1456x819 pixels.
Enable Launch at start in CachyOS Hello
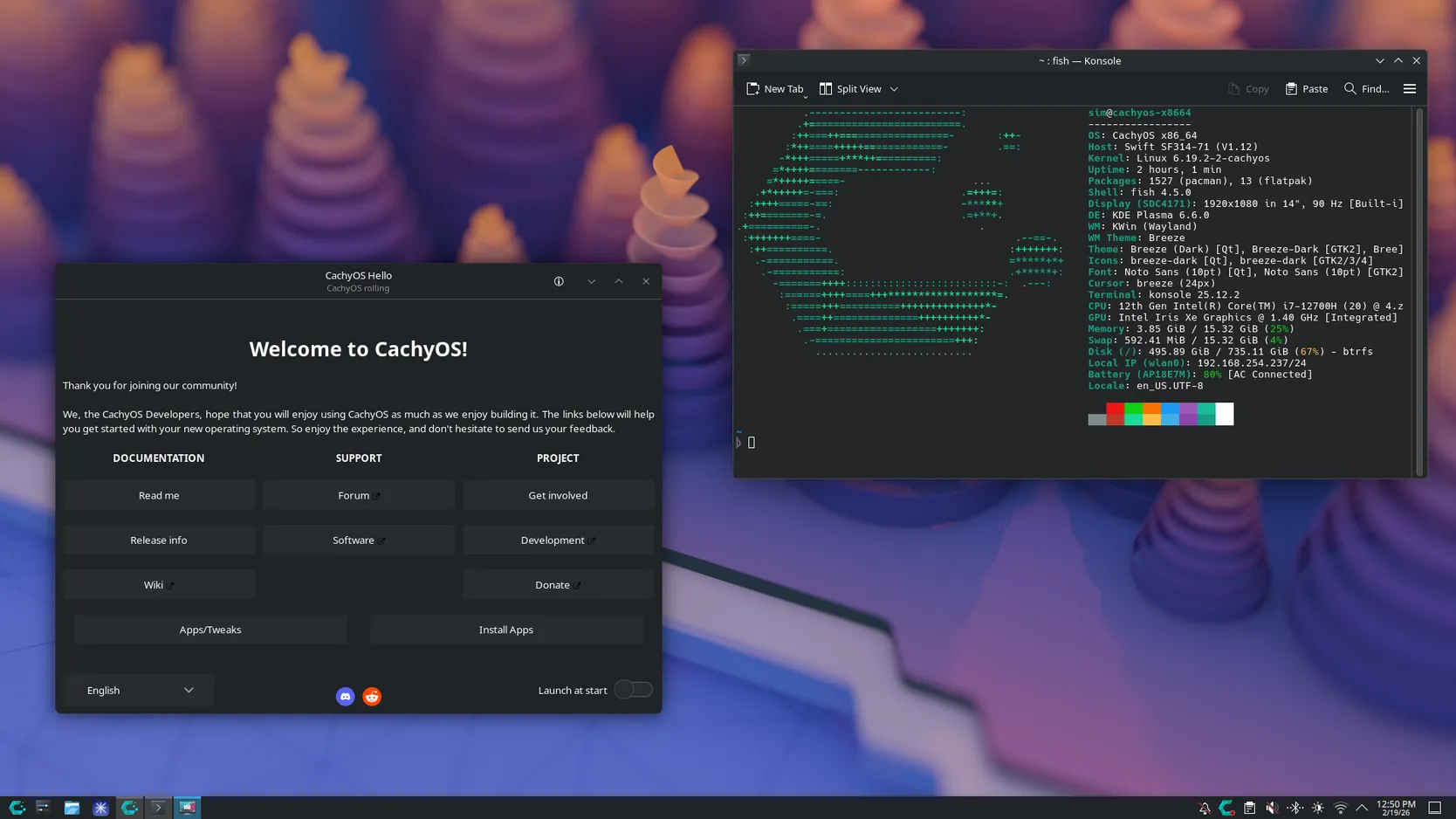point(633,690)
